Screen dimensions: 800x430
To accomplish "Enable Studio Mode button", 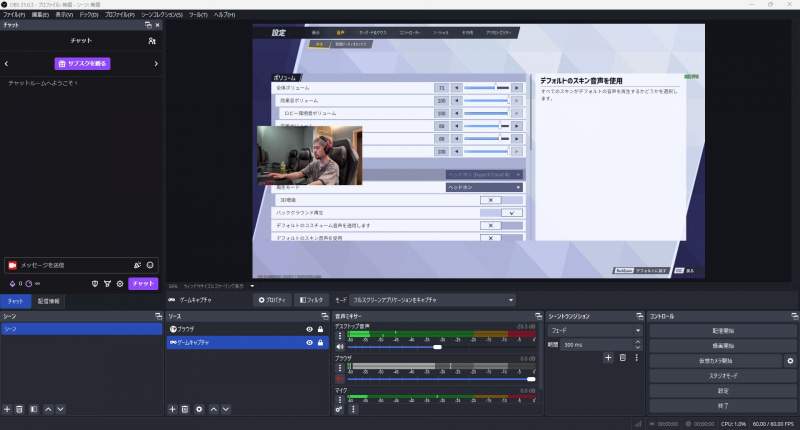I will tap(723, 376).
